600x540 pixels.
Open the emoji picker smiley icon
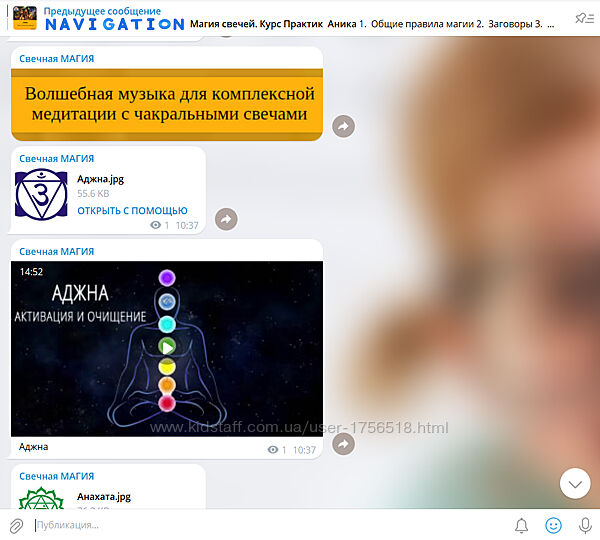tap(553, 525)
